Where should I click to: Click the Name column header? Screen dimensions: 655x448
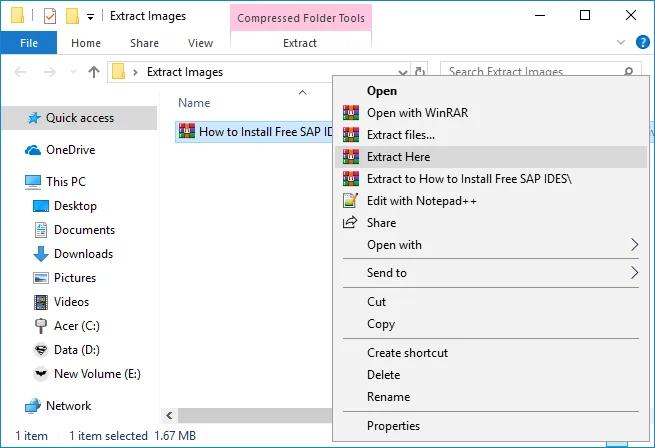pos(194,103)
